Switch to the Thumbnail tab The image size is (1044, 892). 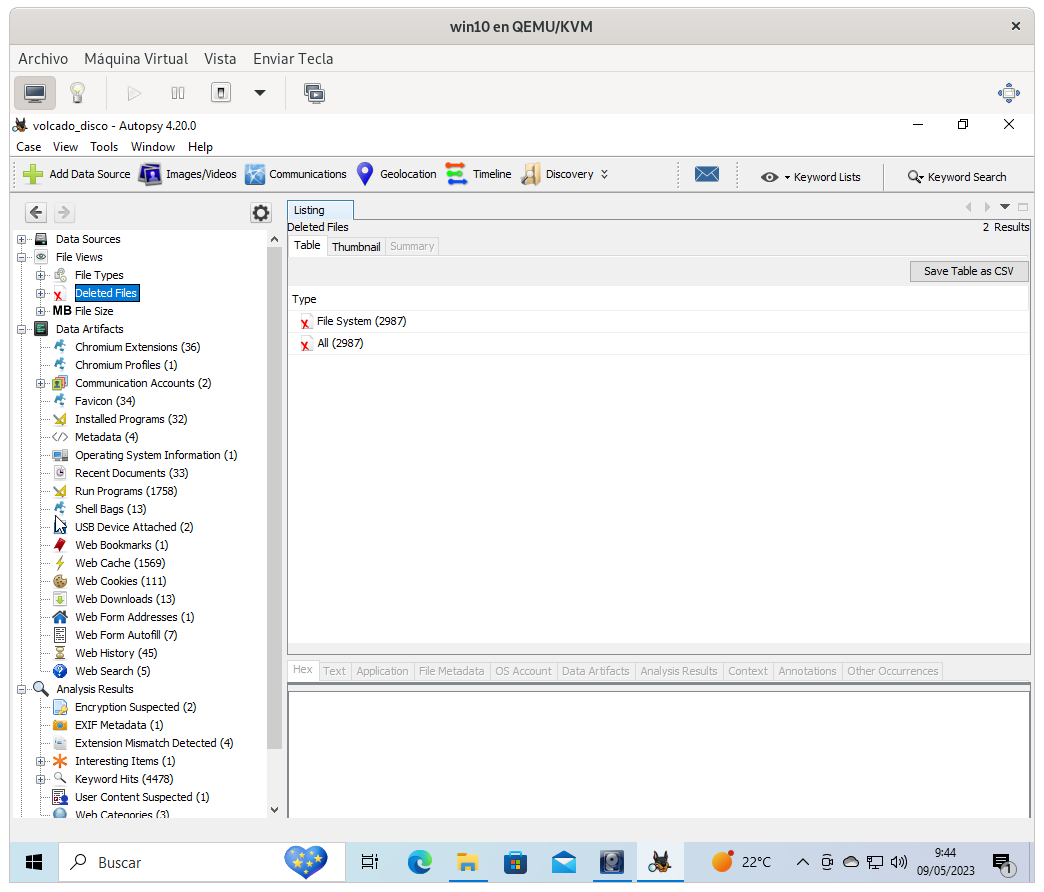click(356, 246)
